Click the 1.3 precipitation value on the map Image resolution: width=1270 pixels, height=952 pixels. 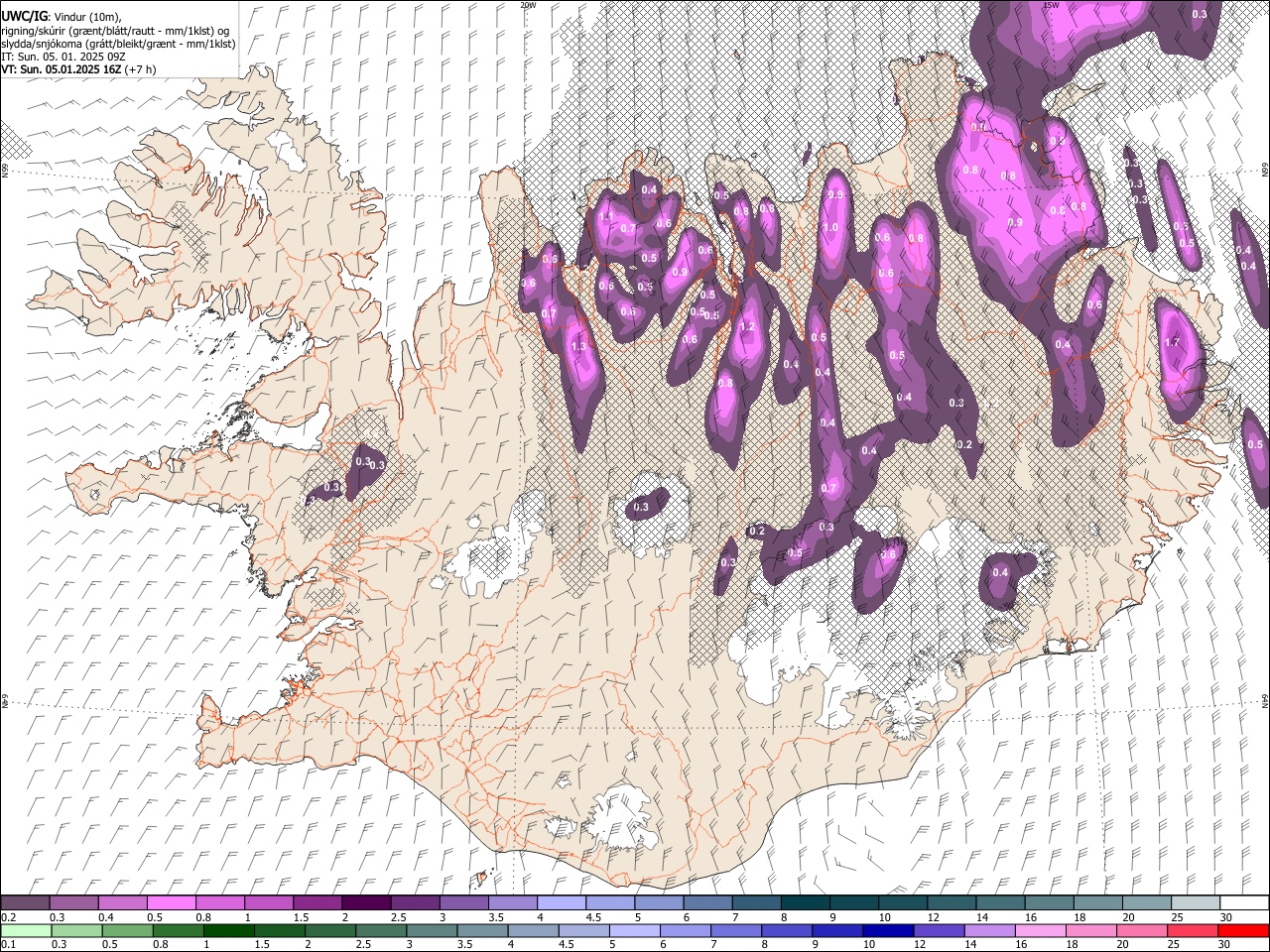[578, 346]
